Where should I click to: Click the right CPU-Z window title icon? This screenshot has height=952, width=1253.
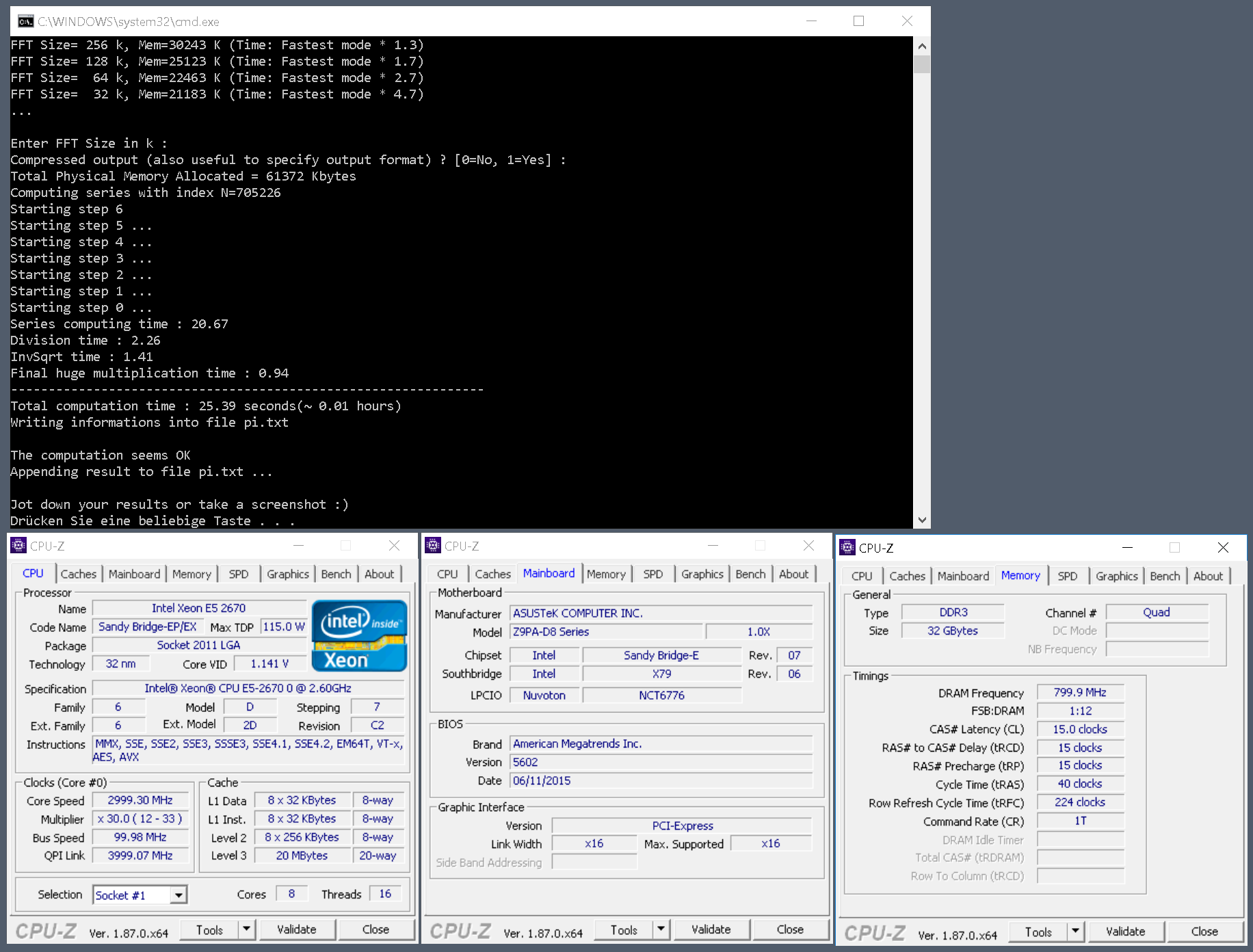click(x=847, y=547)
